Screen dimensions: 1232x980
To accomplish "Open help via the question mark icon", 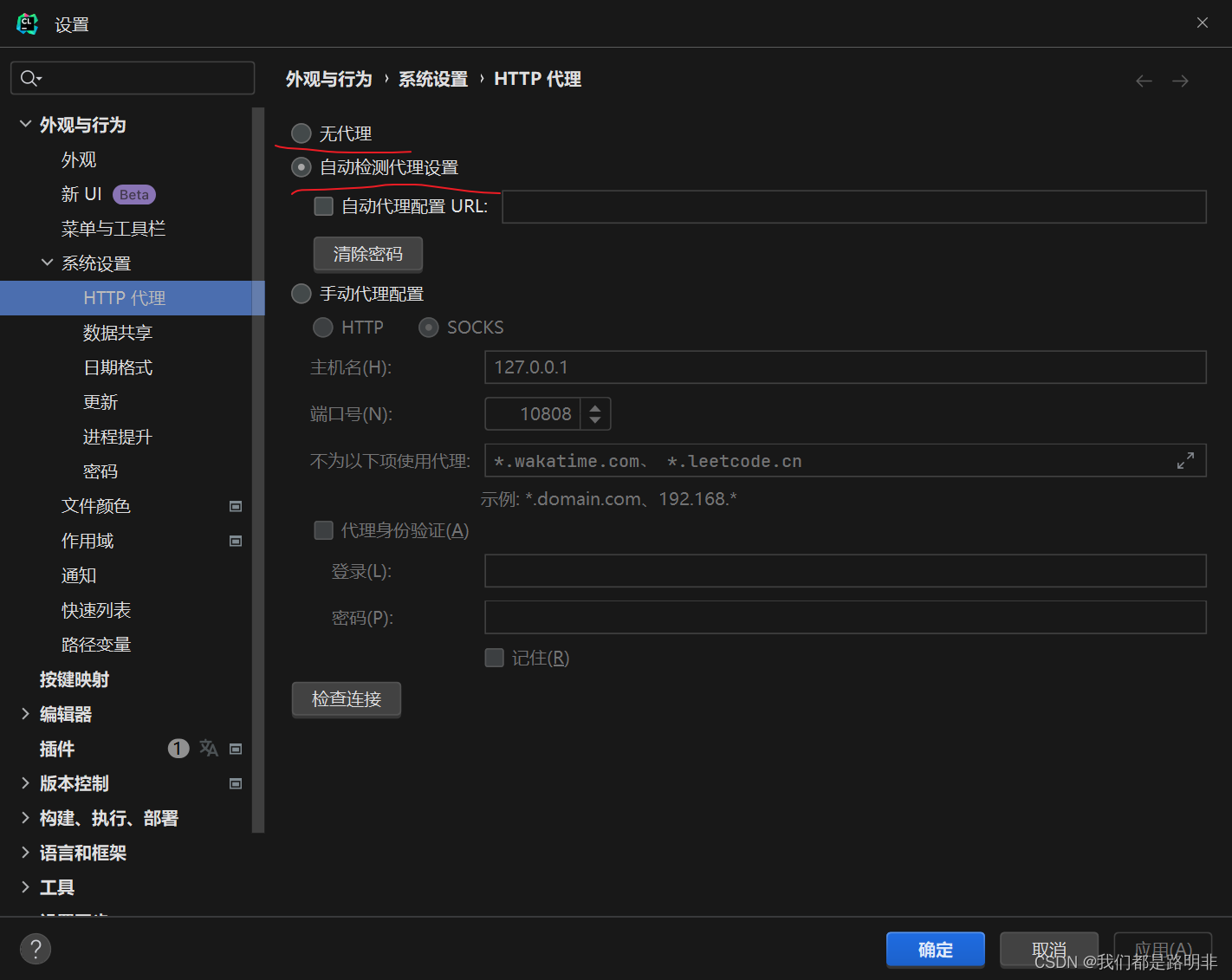I will pyautogui.click(x=36, y=949).
